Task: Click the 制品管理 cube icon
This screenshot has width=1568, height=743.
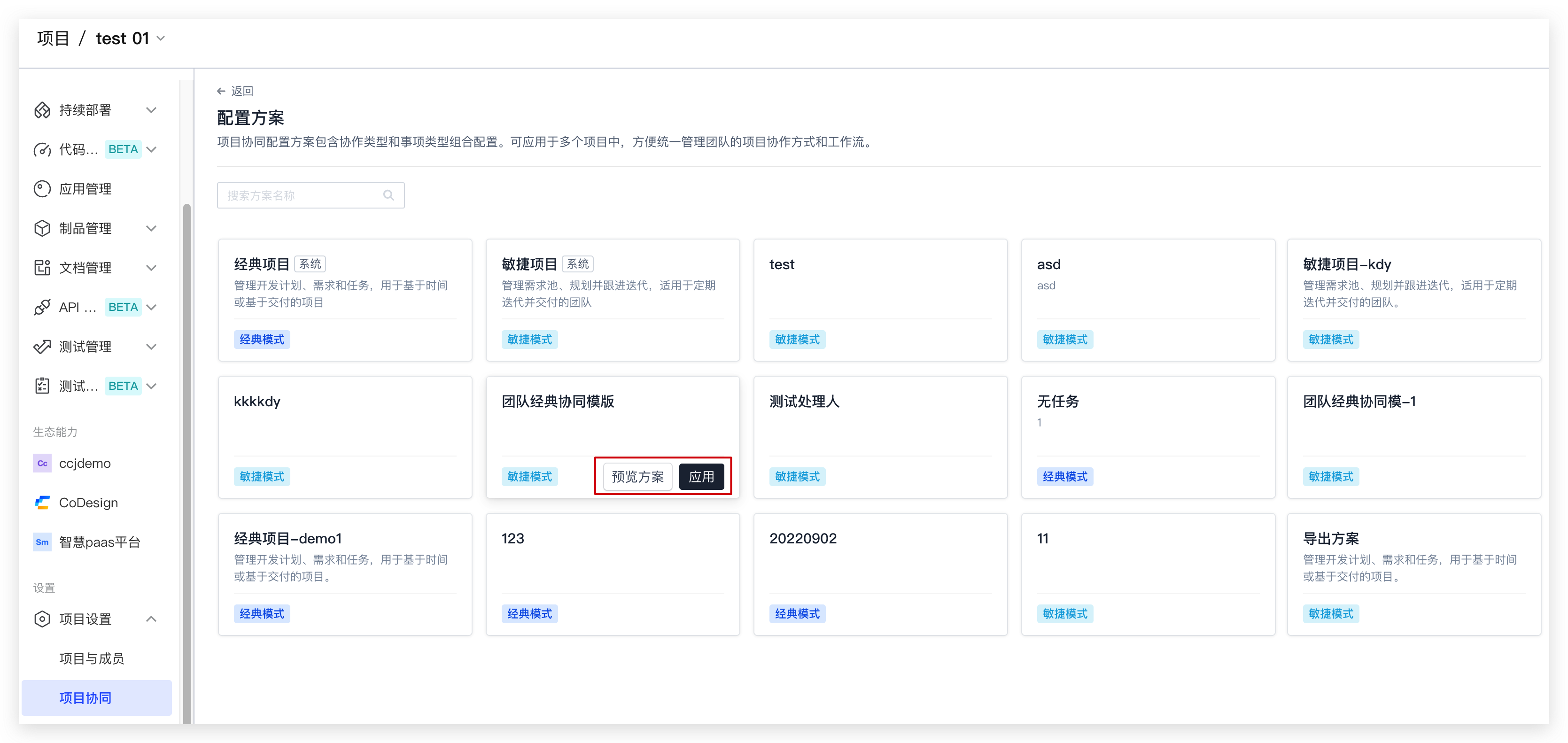Action: pos(42,228)
